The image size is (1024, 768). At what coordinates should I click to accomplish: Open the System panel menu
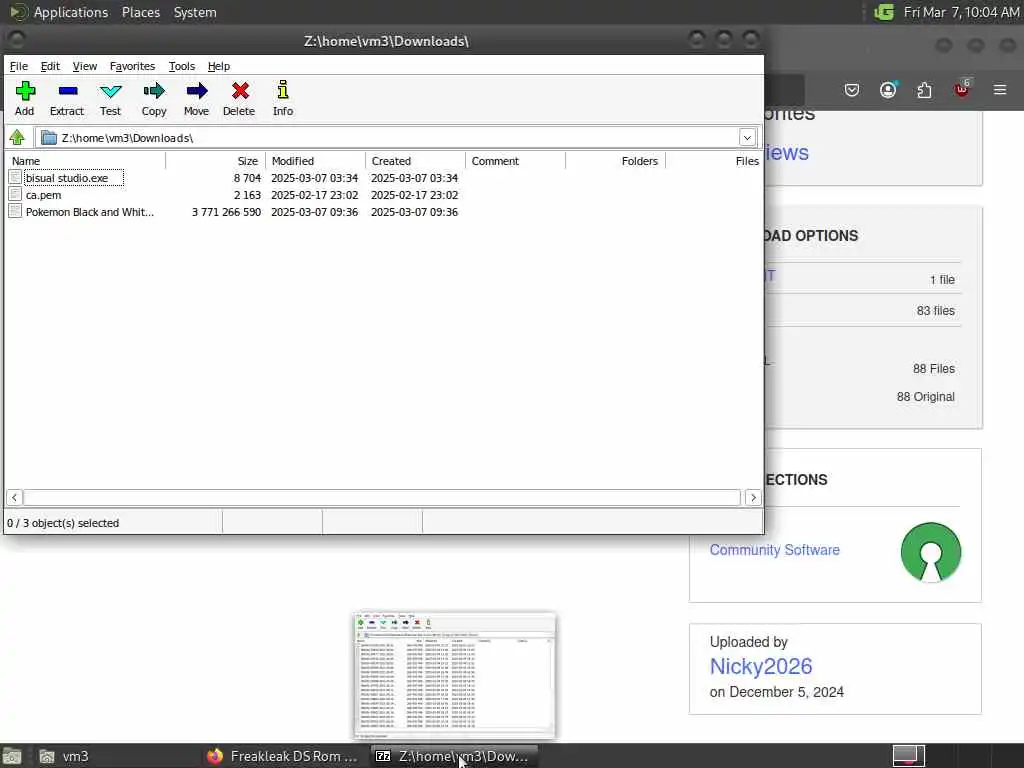pos(195,12)
